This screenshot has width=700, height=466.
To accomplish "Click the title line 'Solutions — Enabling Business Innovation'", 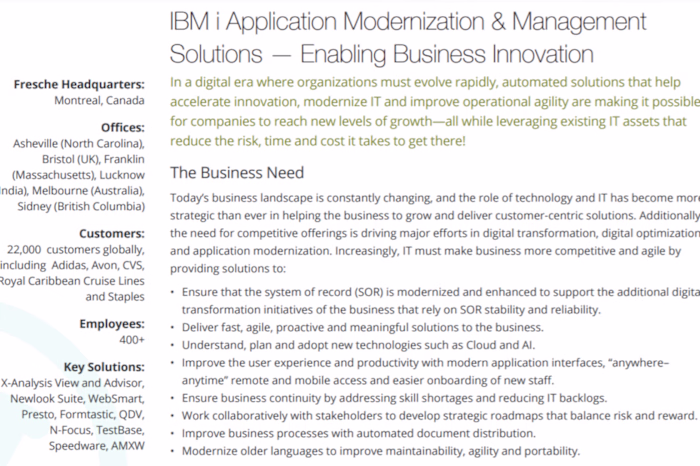I will point(382,54).
